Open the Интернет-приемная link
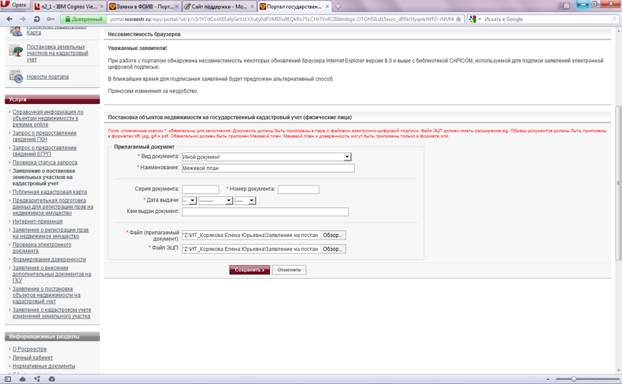The width and height of the screenshot is (622, 384). 37,221
